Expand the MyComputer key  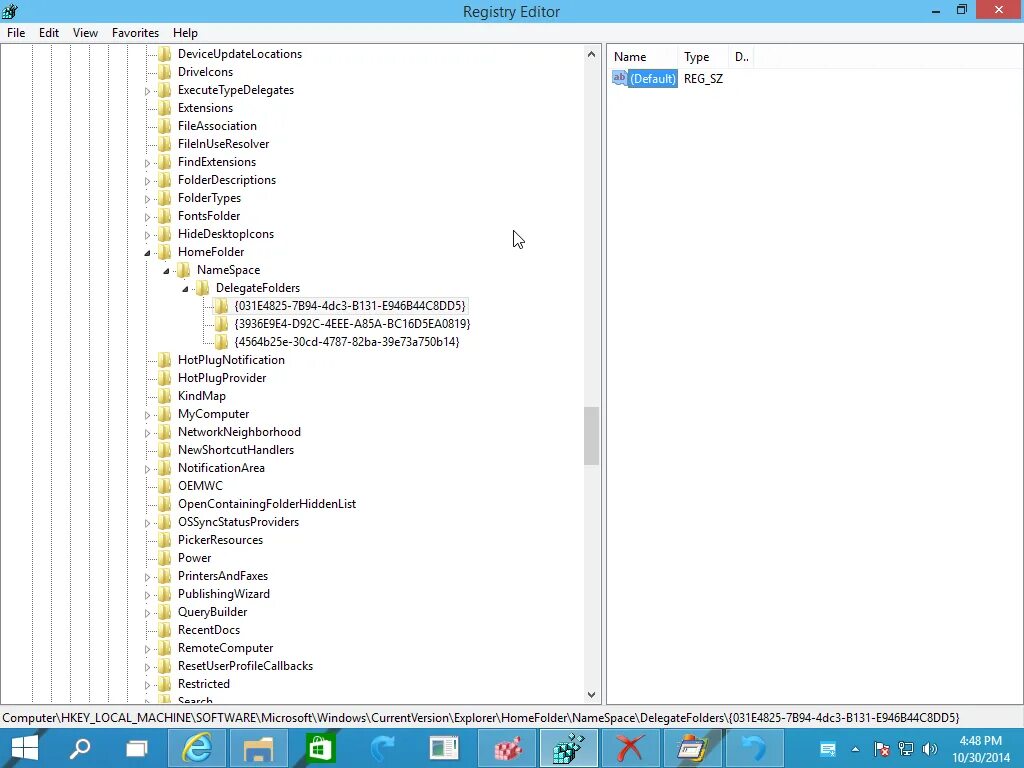pos(147,415)
